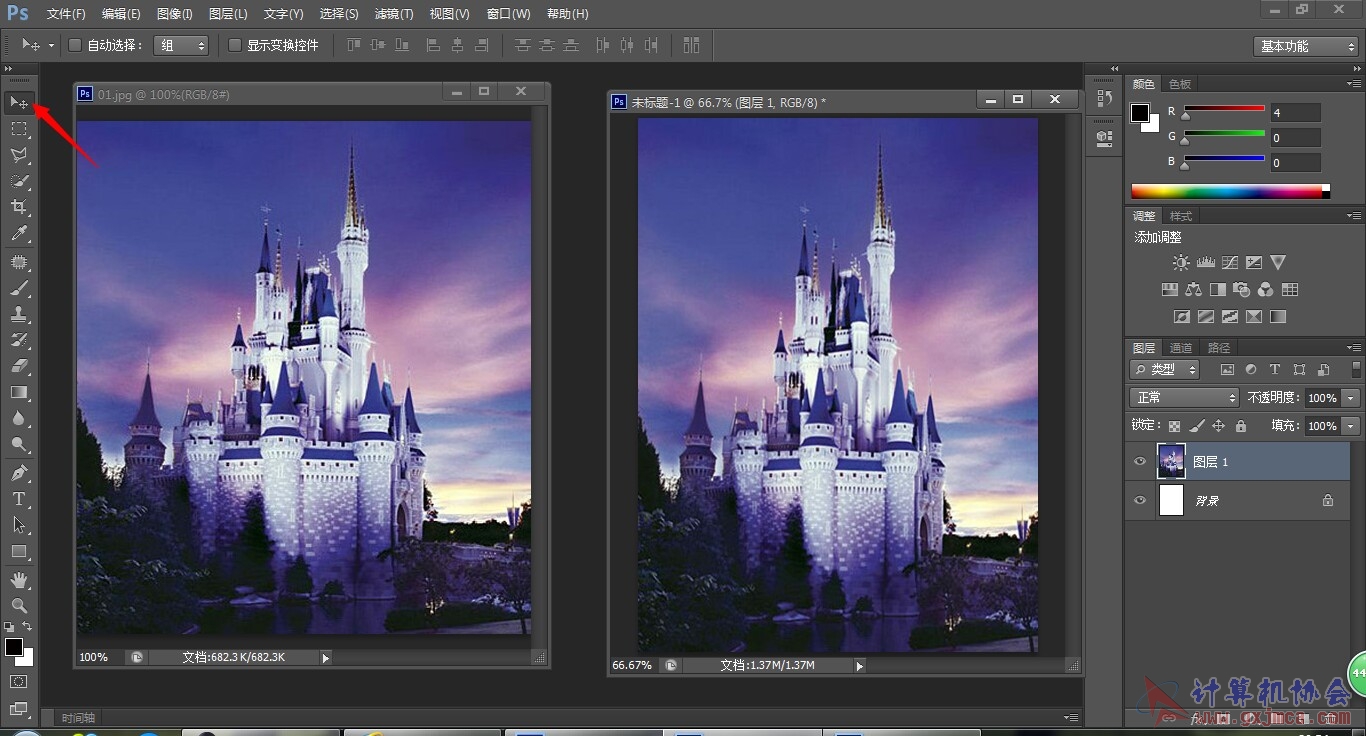Add a Levels adjustment

pyautogui.click(x=1205, y=262)
